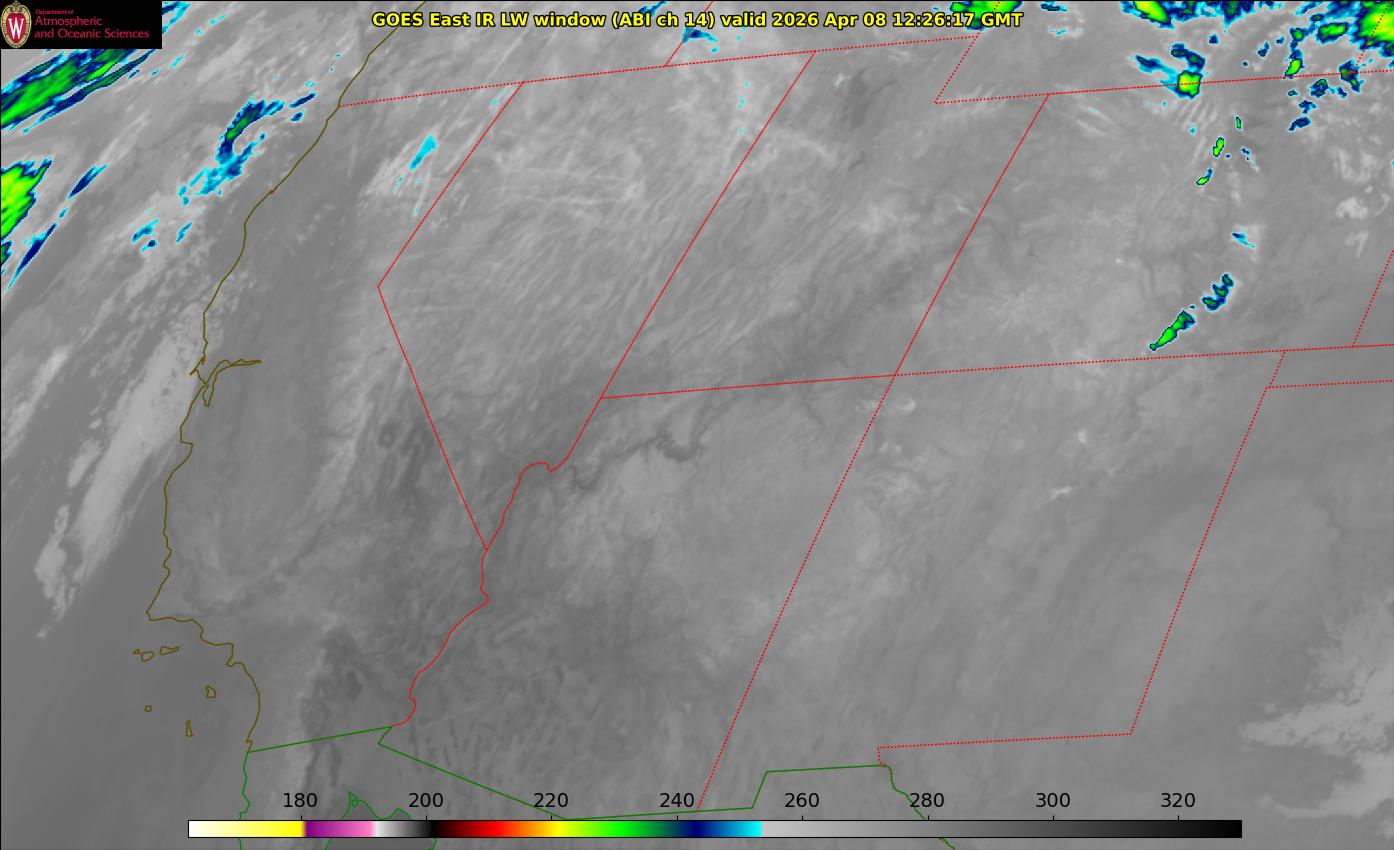Click the 300 colorbar label
Image resolution: width=1394 pixels, height=850 pixels.
tap(1053, 800)
